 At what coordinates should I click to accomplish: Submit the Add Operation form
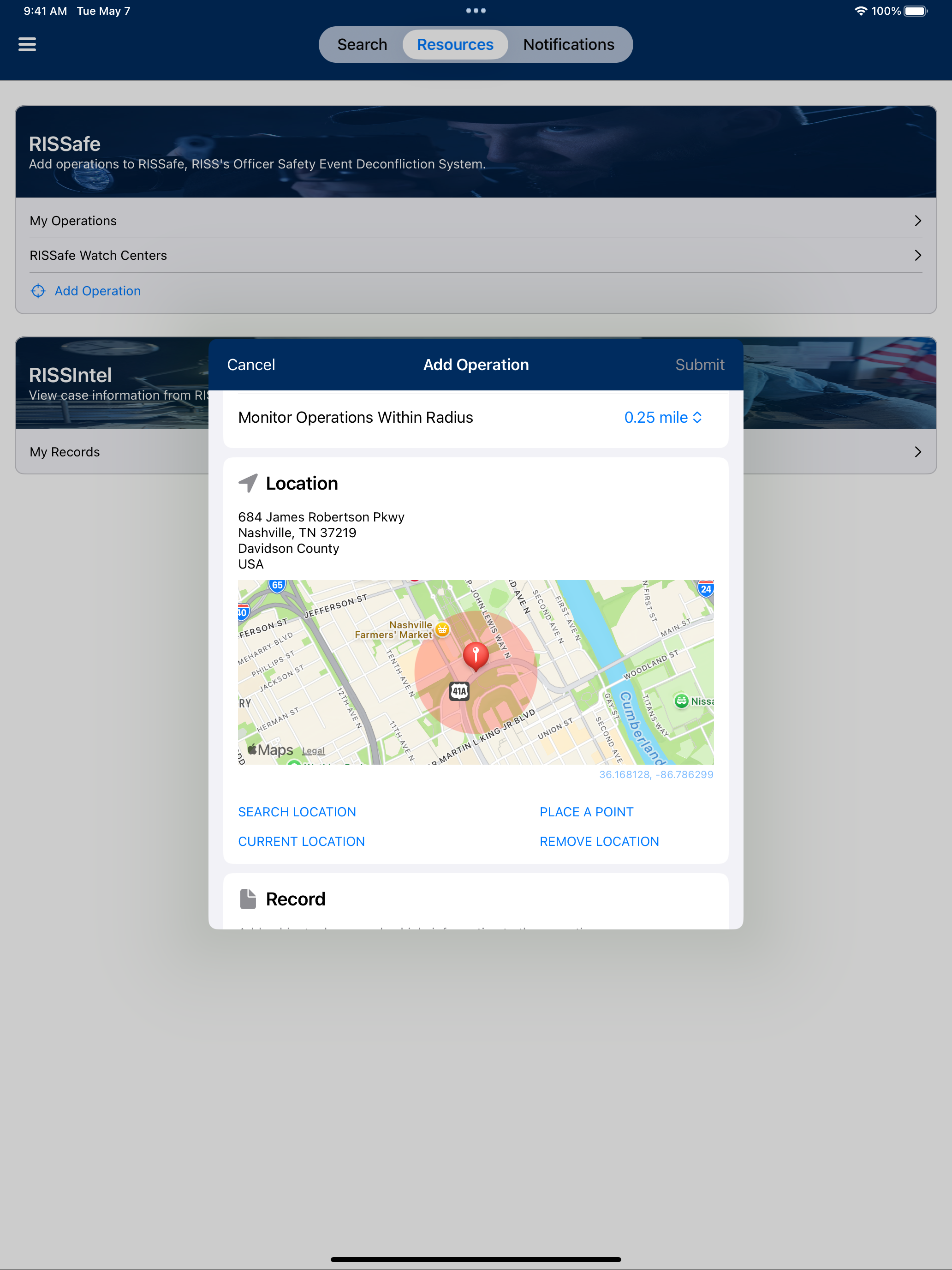pyautogui.click(x=700, y=365)
